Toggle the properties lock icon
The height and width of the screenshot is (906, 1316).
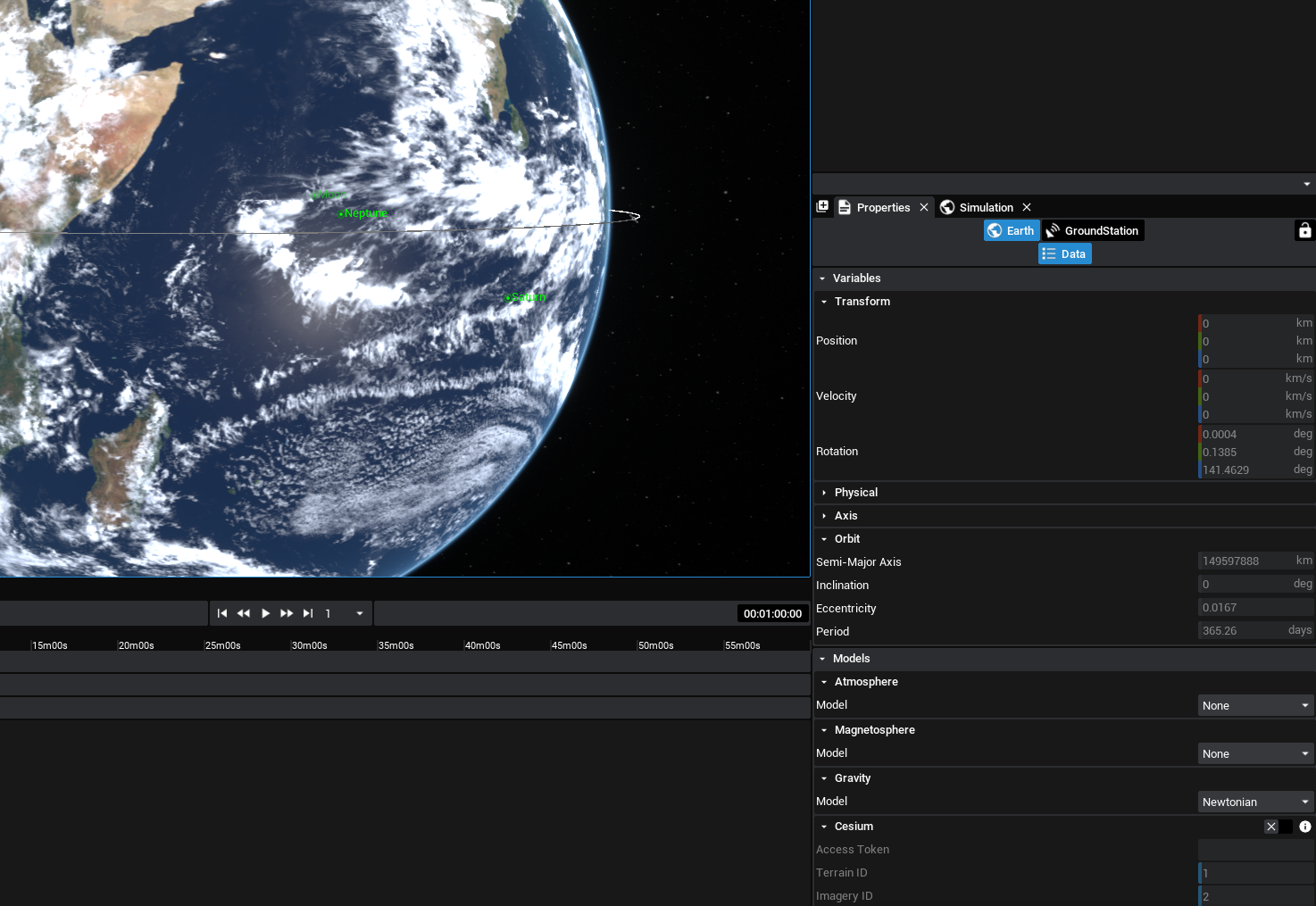coord(1304,230)
